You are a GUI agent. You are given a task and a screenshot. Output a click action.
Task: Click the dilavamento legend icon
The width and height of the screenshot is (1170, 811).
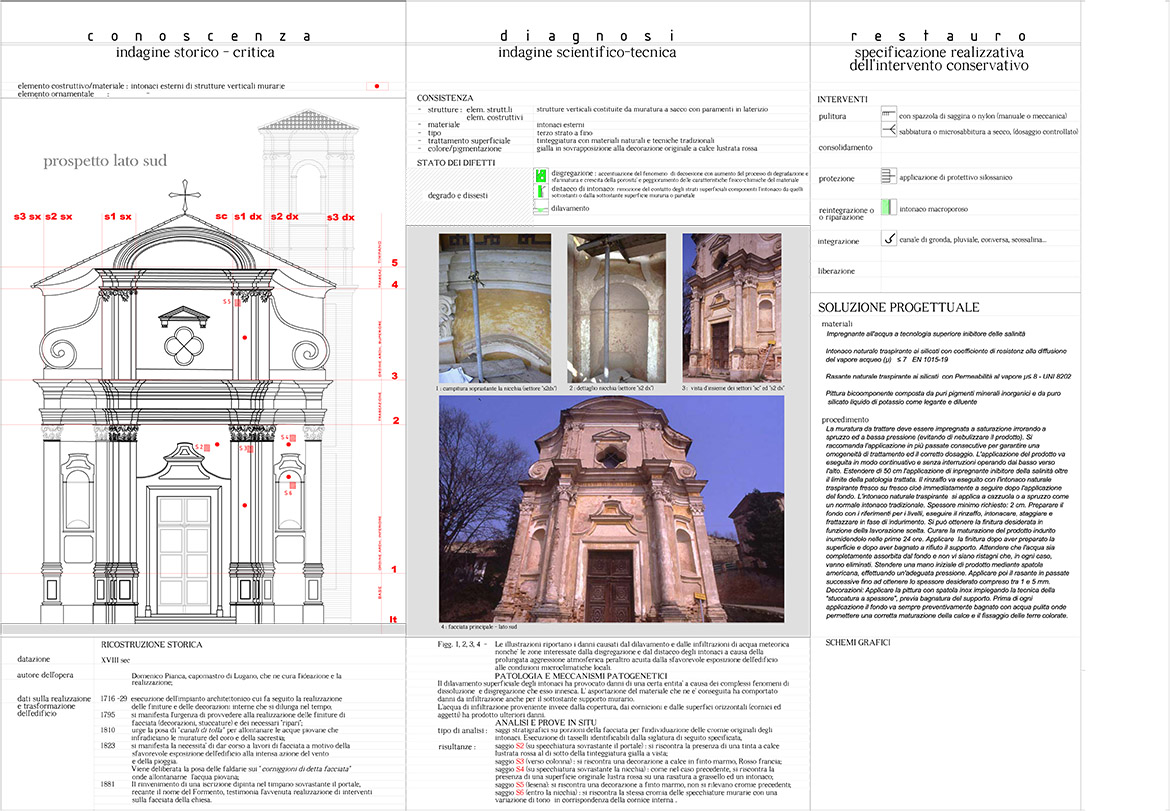click(540, 208)
